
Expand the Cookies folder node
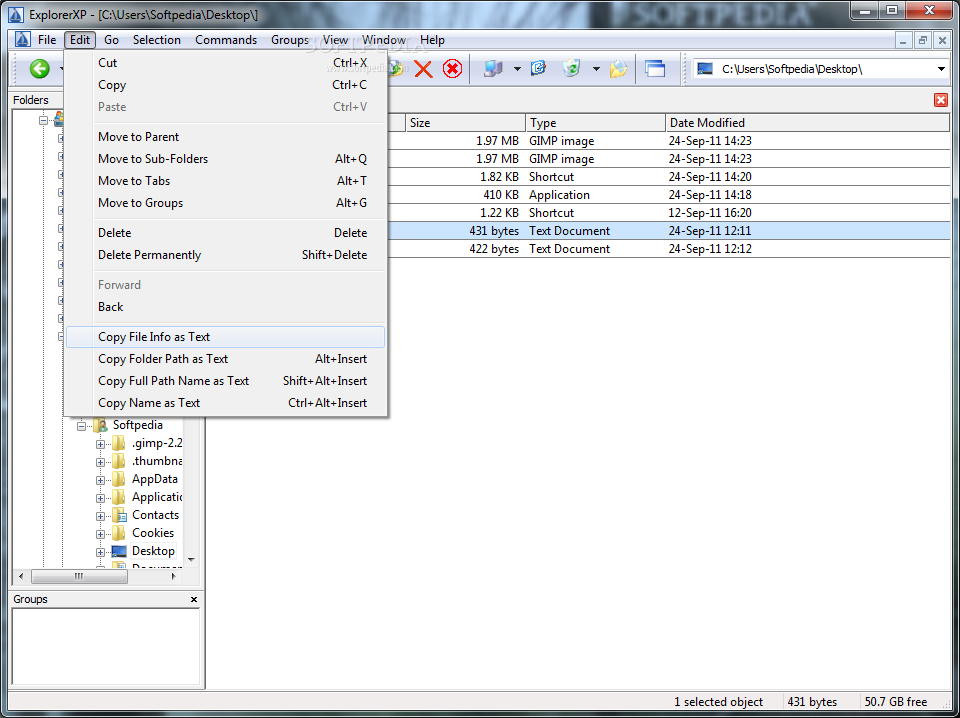(100, 534)
